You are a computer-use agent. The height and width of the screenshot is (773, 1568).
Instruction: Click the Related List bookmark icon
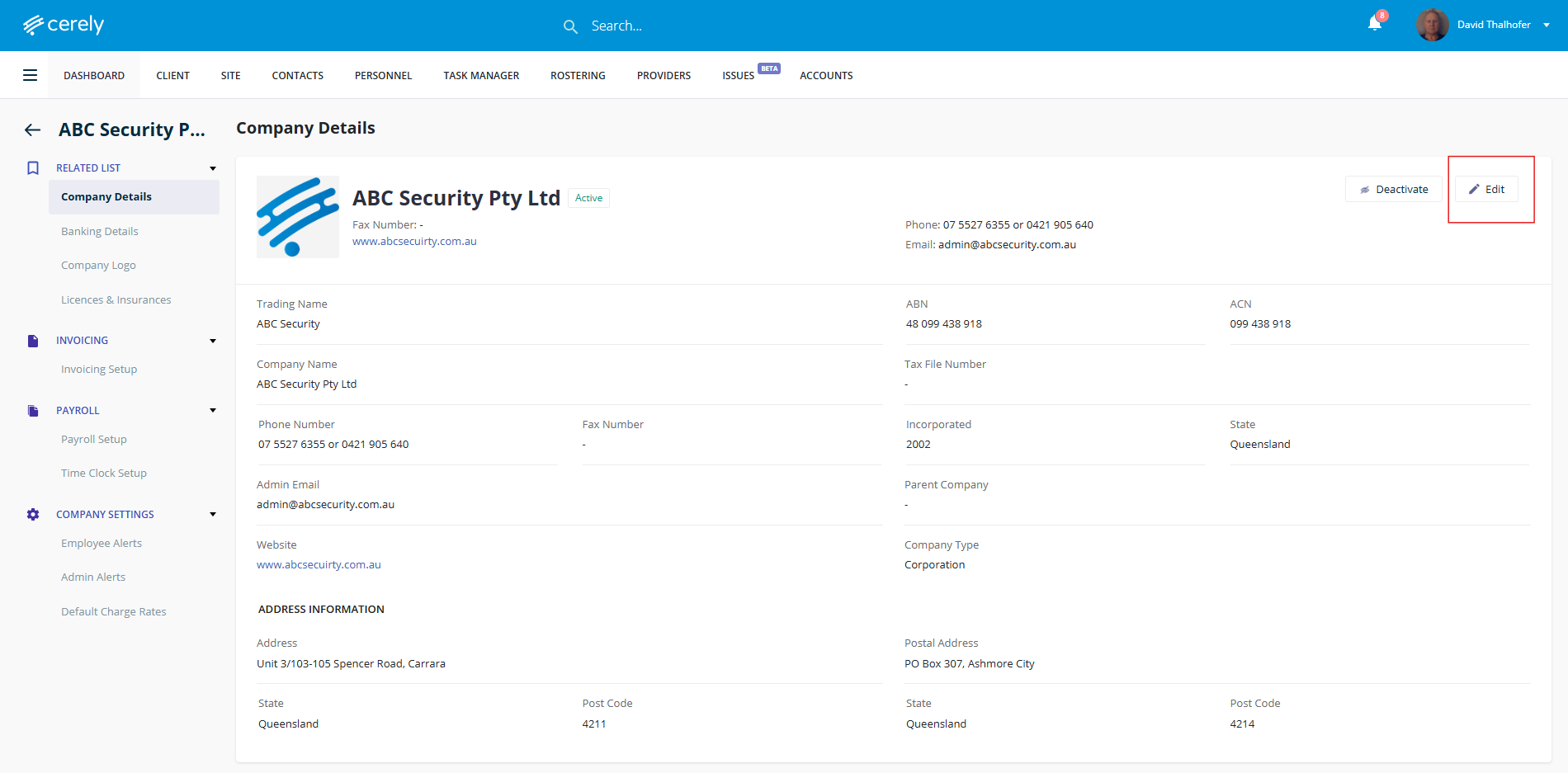(x=33, y=167)
